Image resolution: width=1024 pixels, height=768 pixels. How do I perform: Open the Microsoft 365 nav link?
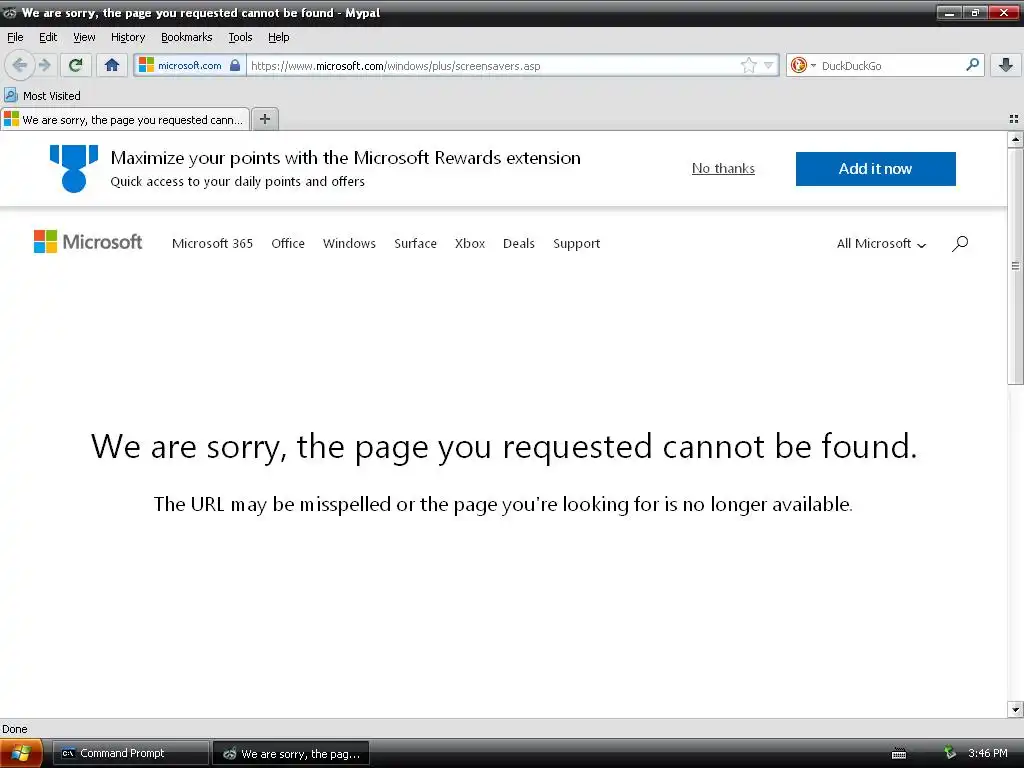pos(212,244)
